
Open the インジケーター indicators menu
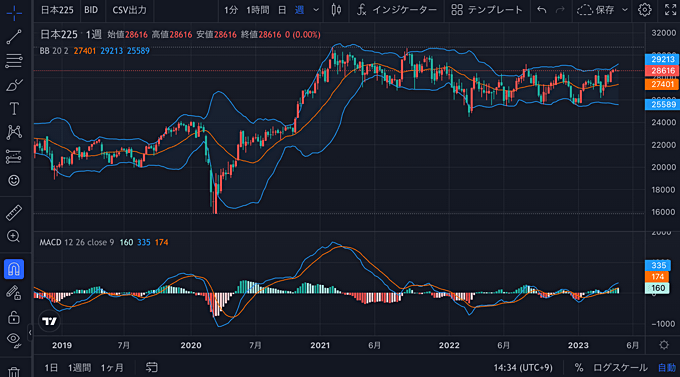pos(397,10)
